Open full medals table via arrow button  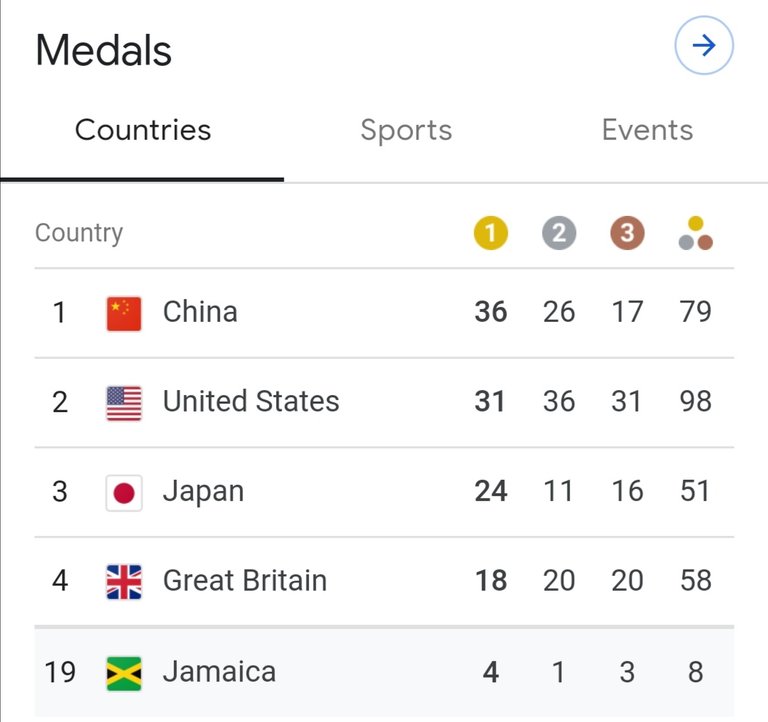click(703, 46)
